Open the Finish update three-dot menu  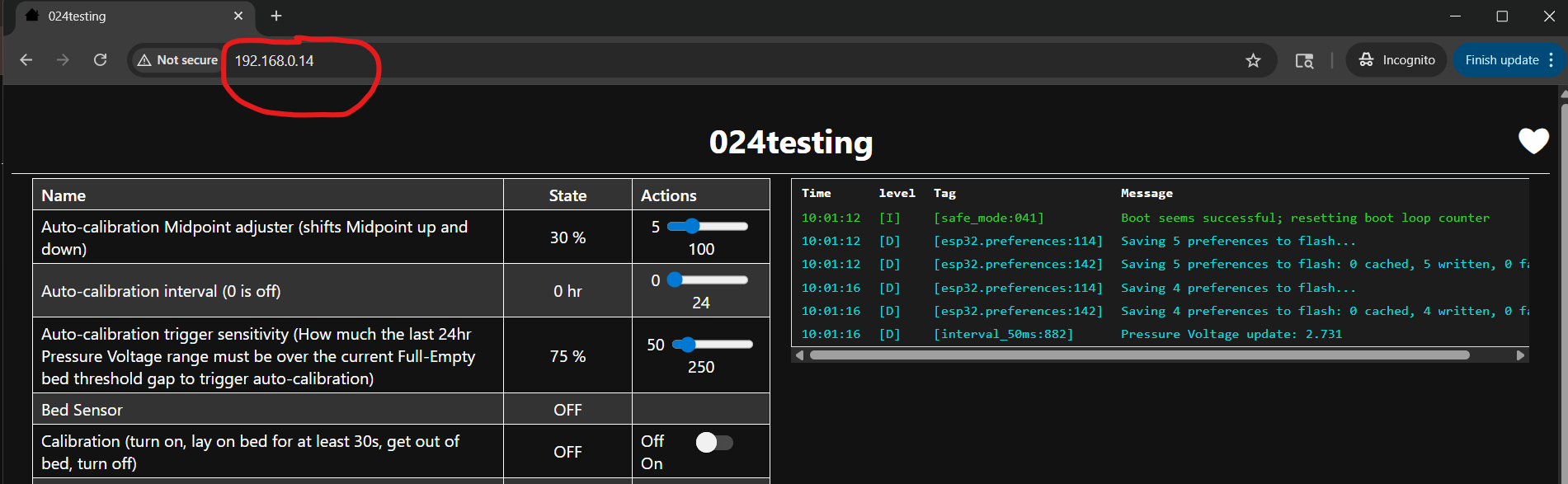(x=1552, y=60)
